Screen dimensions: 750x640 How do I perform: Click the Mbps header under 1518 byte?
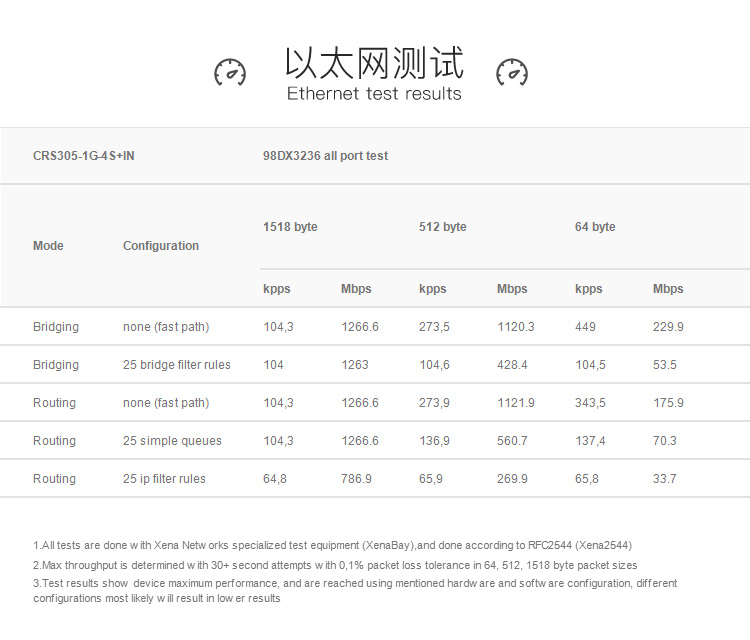(x=356, y=289)
